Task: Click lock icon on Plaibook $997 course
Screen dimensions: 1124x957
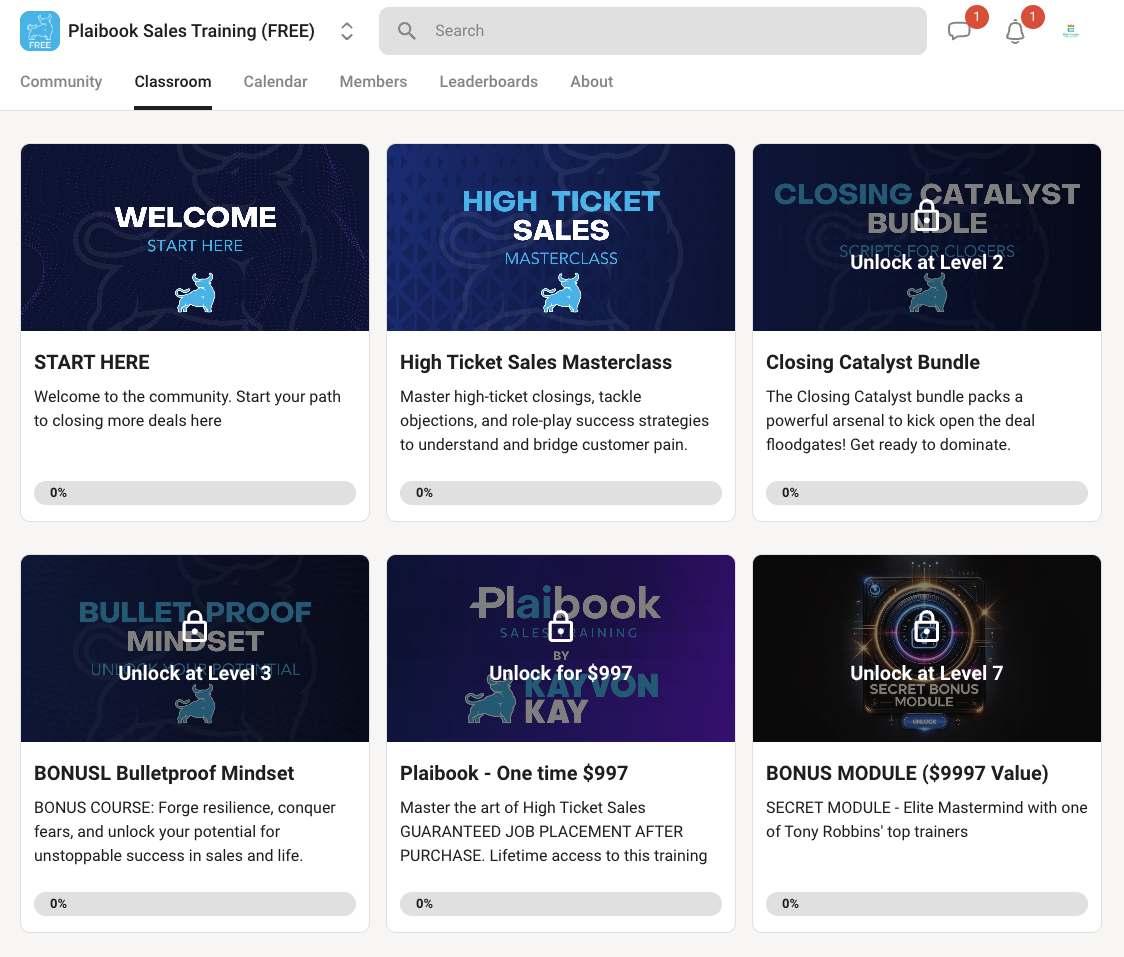Action: (561, 627)
